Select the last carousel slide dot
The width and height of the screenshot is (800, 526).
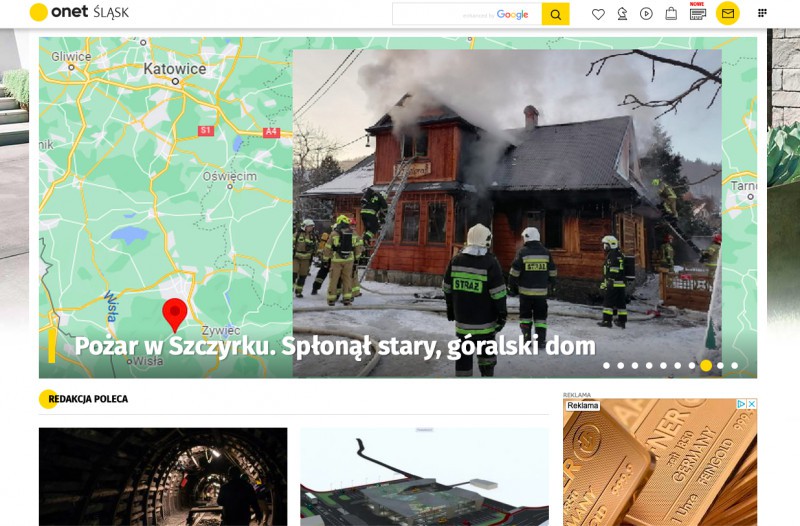click(x=734, y=366)
